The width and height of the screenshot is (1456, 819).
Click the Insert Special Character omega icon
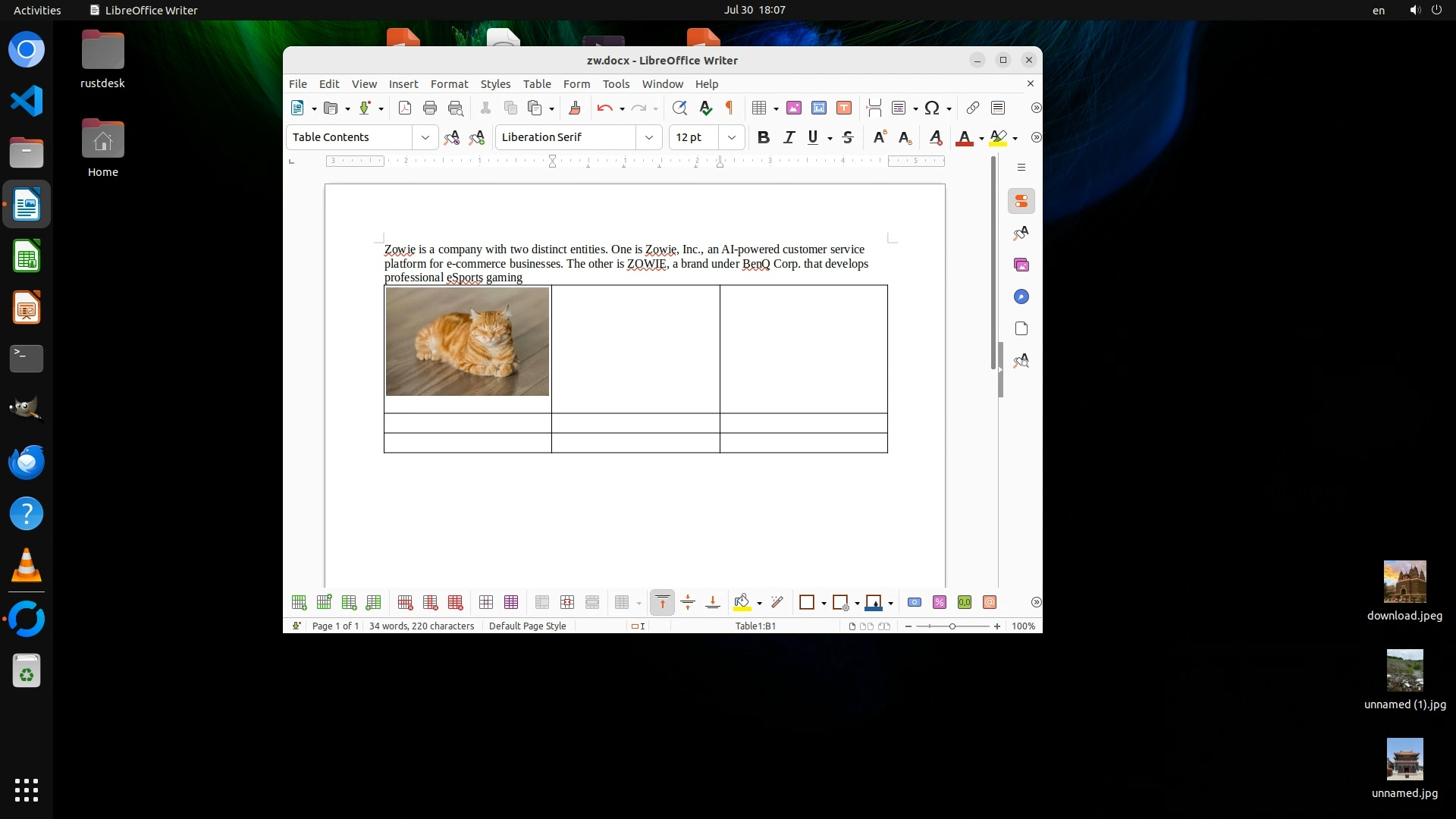click(932, 108)
